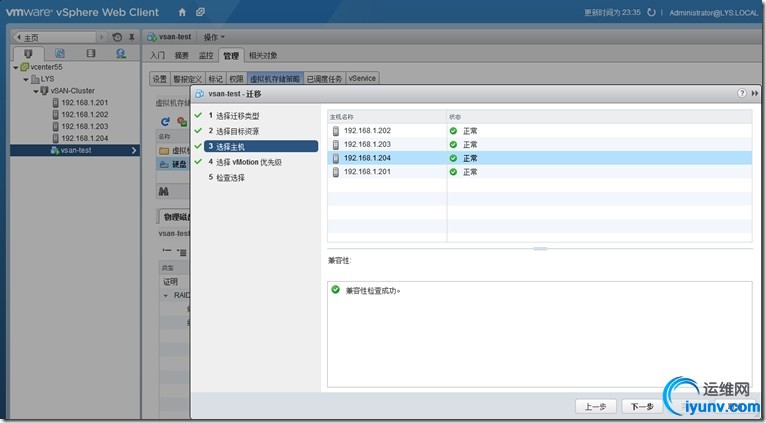Collapse the vcenter55 tree node

16,67
